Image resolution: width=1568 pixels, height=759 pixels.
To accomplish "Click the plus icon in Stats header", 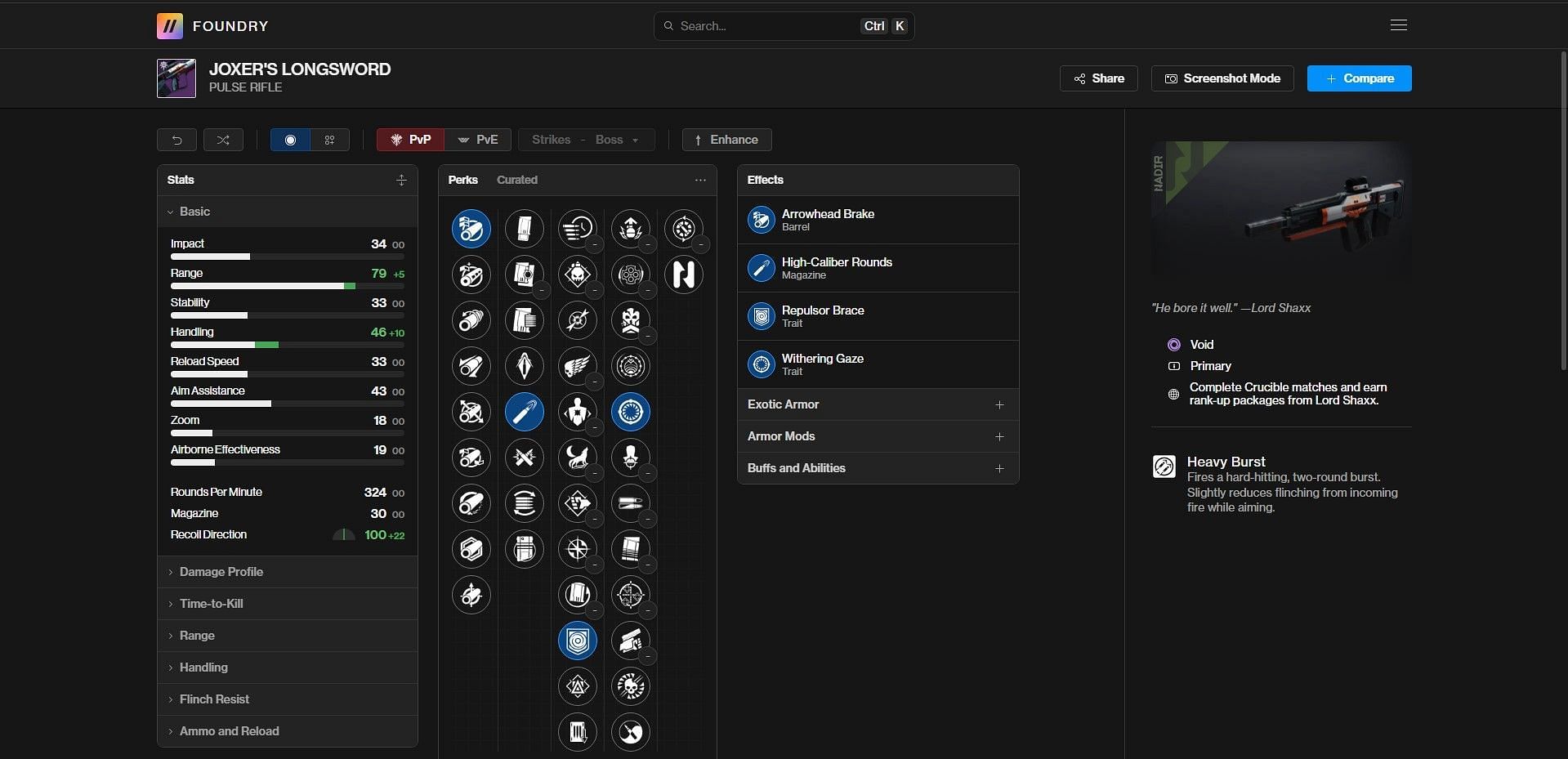I will [x=401, y=180].
